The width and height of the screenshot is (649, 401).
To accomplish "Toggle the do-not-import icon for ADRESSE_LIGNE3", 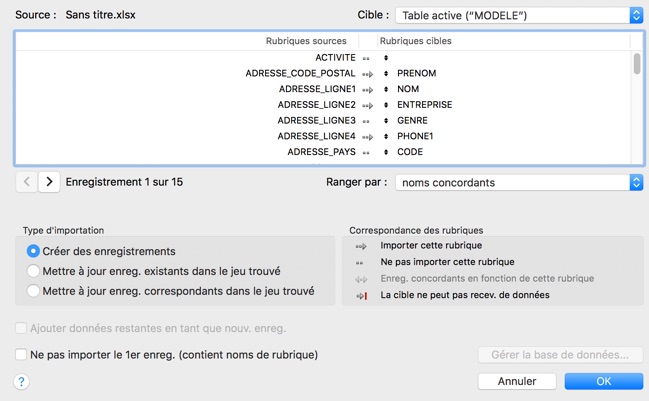I will click(367, 121).
